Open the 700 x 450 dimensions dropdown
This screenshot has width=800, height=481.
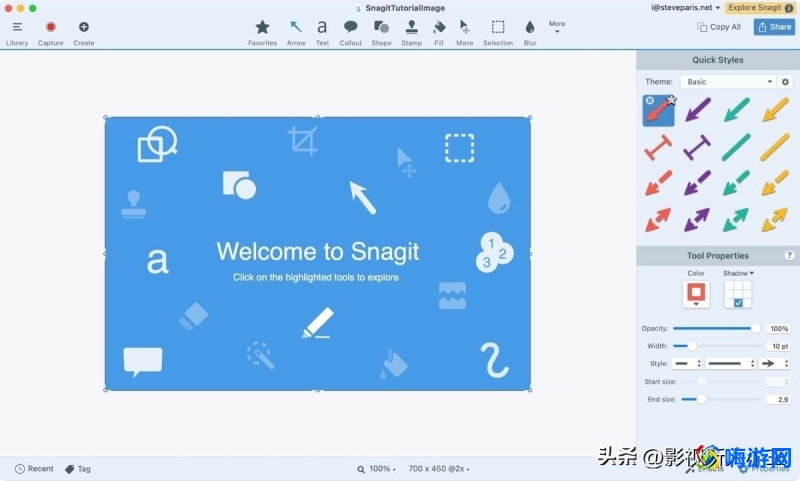[x=439, y=469]
